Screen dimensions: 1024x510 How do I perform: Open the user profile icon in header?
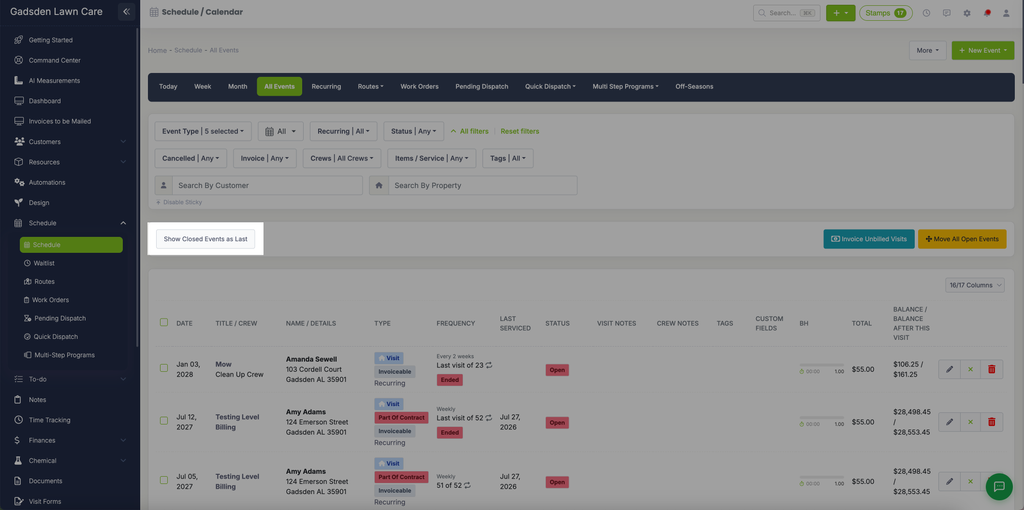click(1008, 13)
